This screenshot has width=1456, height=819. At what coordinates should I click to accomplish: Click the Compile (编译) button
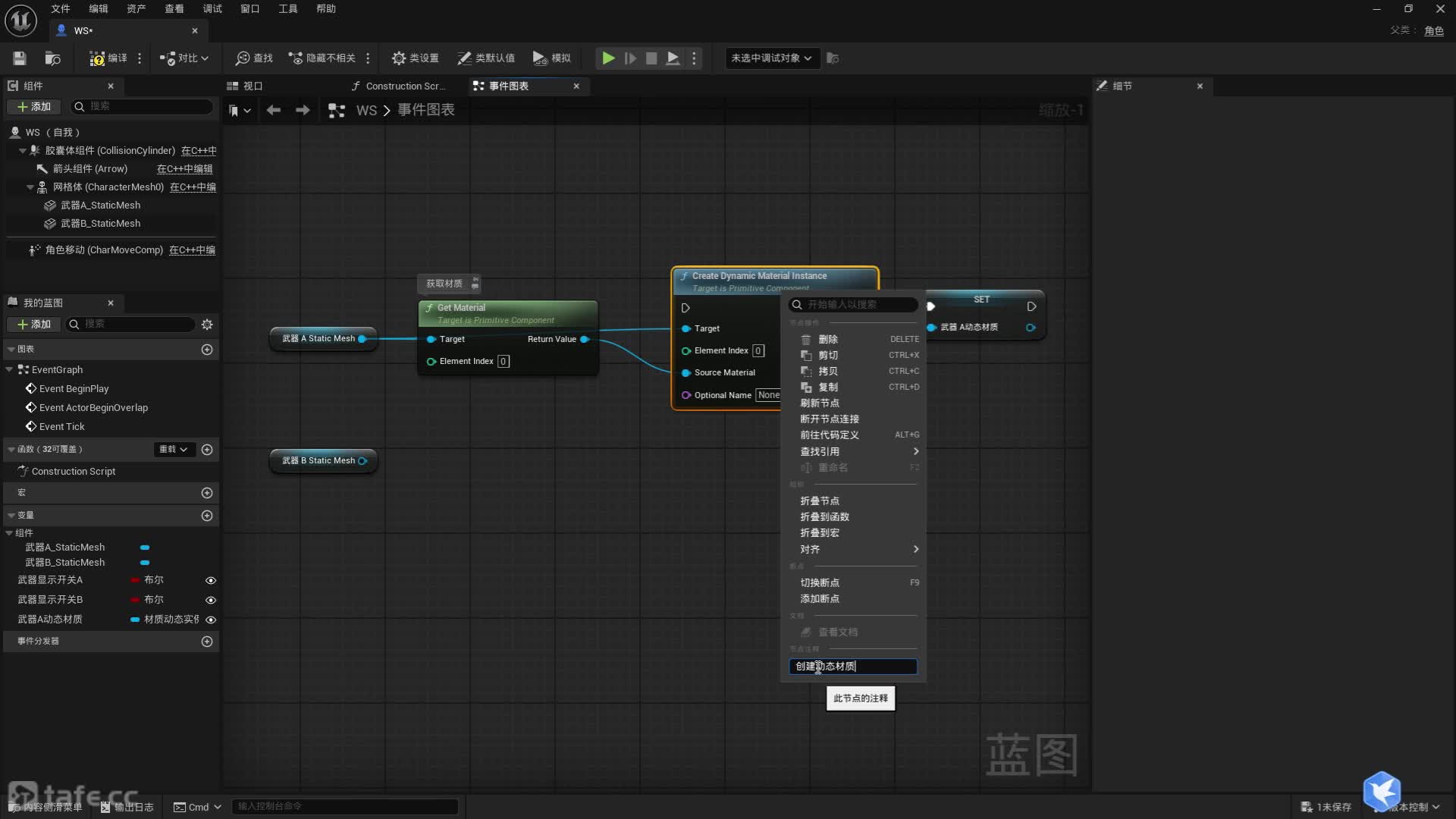(108, 58)
